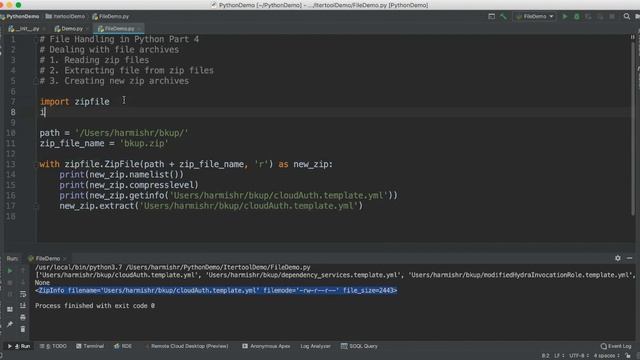Click scroll-to-end icon in Run panel

pos(23,305)
